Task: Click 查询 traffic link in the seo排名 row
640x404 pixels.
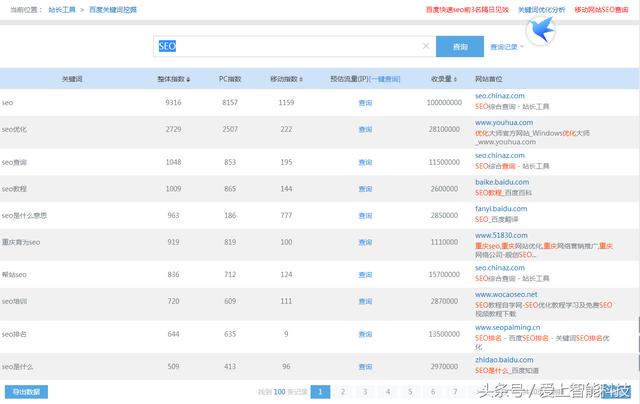Action: [365, 334]
